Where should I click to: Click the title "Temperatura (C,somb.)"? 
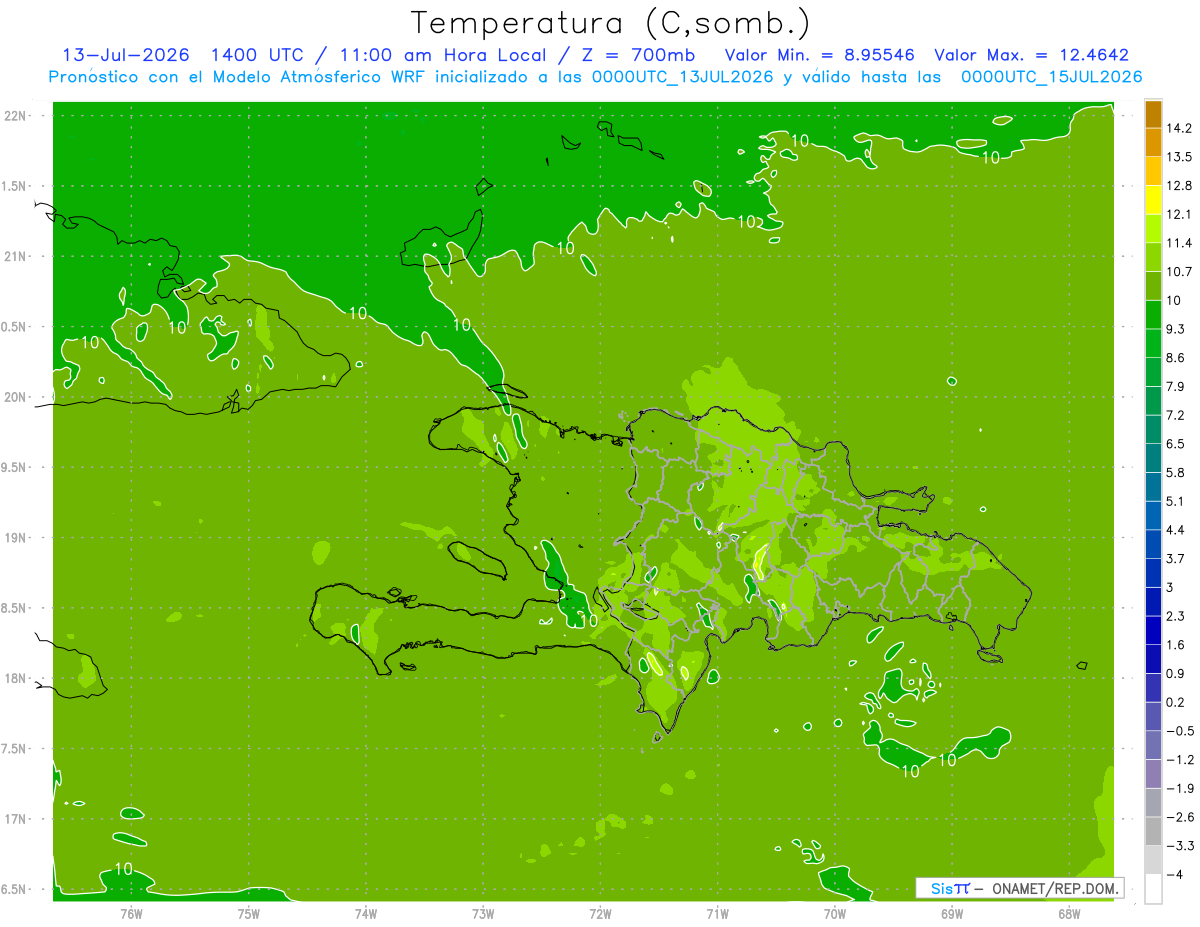611,23
